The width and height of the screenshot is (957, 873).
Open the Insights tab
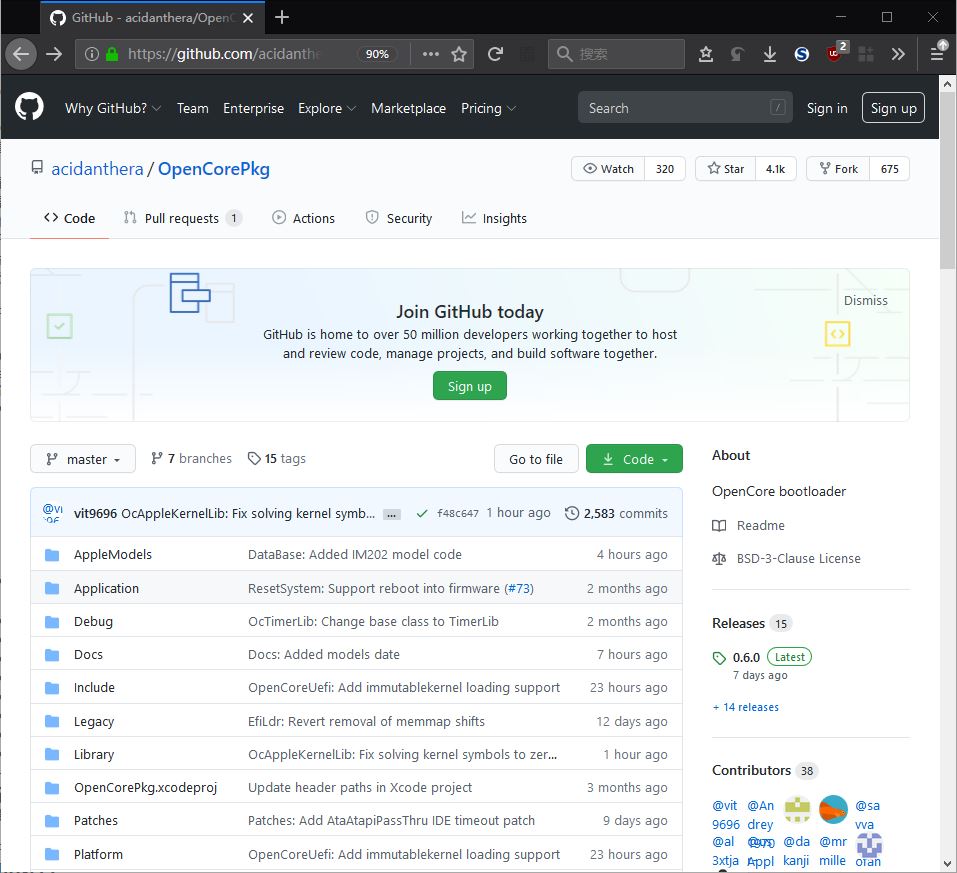(x=494, y=218)
